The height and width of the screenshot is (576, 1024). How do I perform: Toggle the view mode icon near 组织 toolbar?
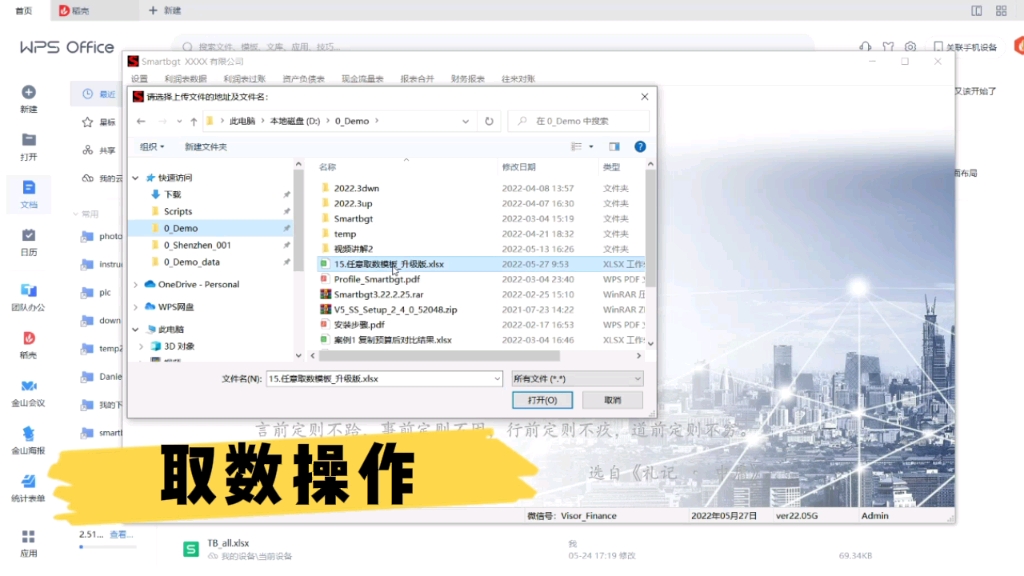[x=575, y=146]
